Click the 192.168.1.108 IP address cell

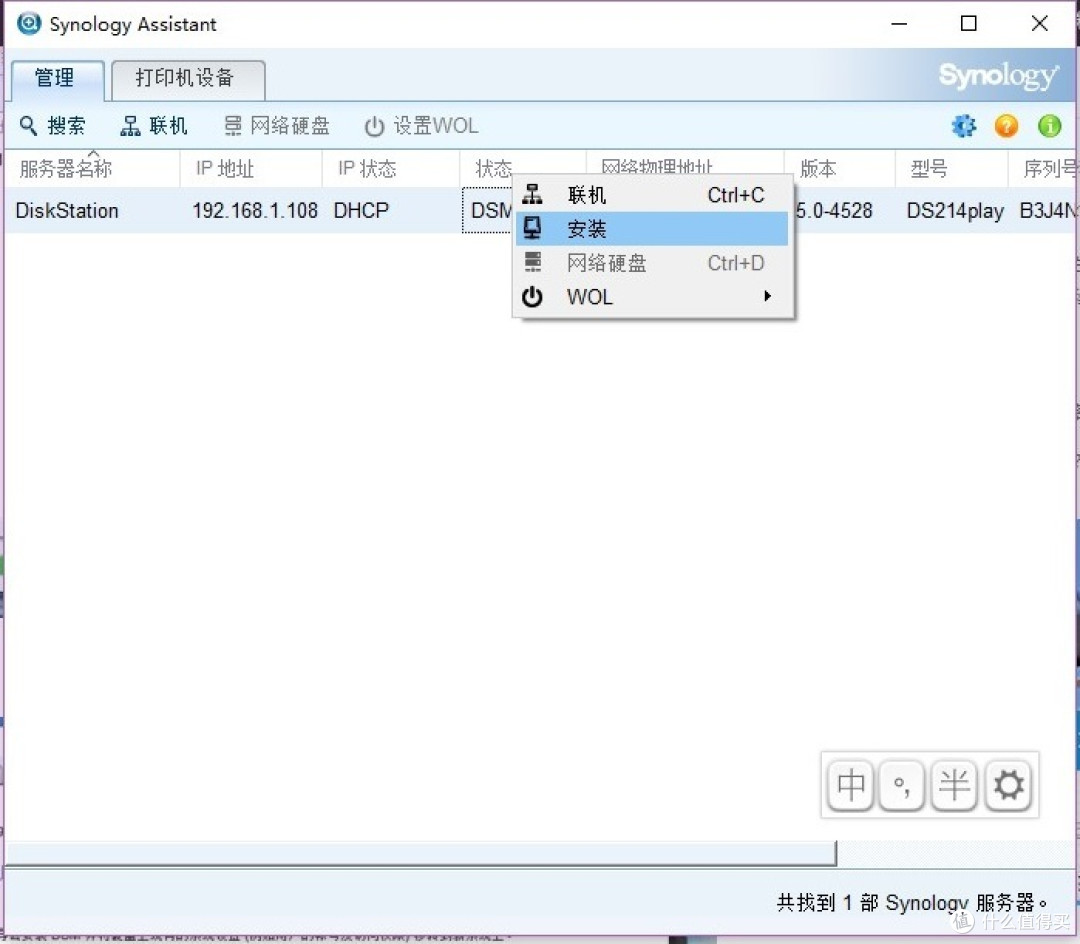(x=255, y=211)
